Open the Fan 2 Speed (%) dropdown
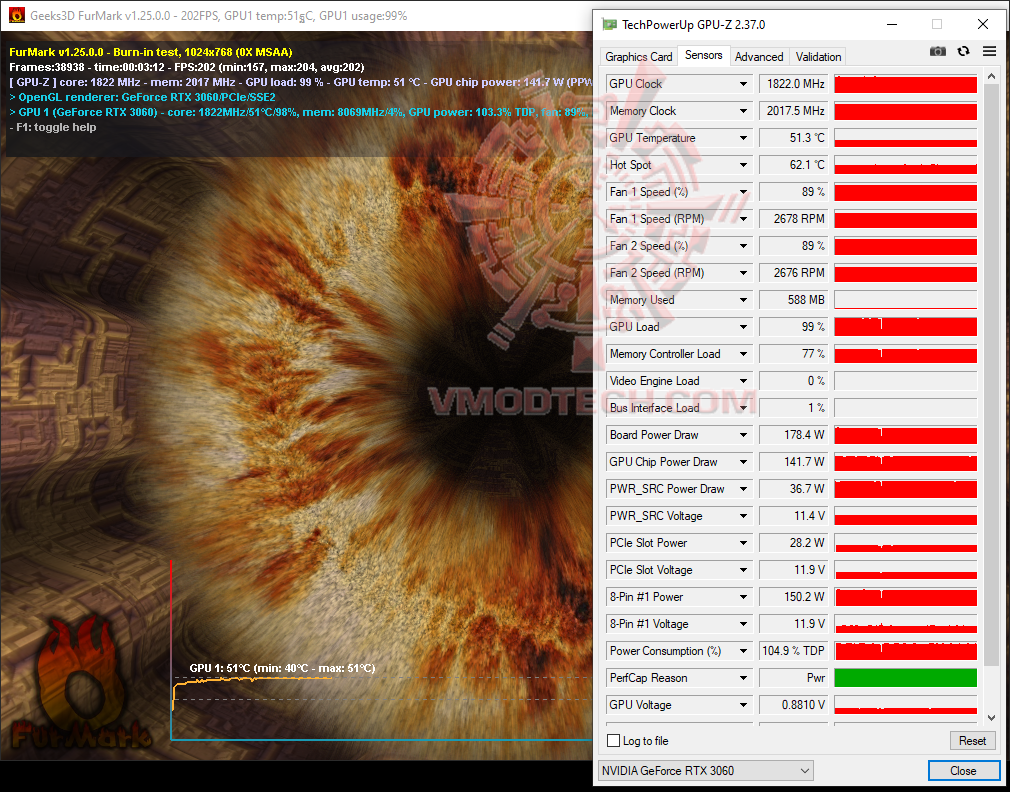The width and height of the screenshot is (1010, 792). coord(743,246)
